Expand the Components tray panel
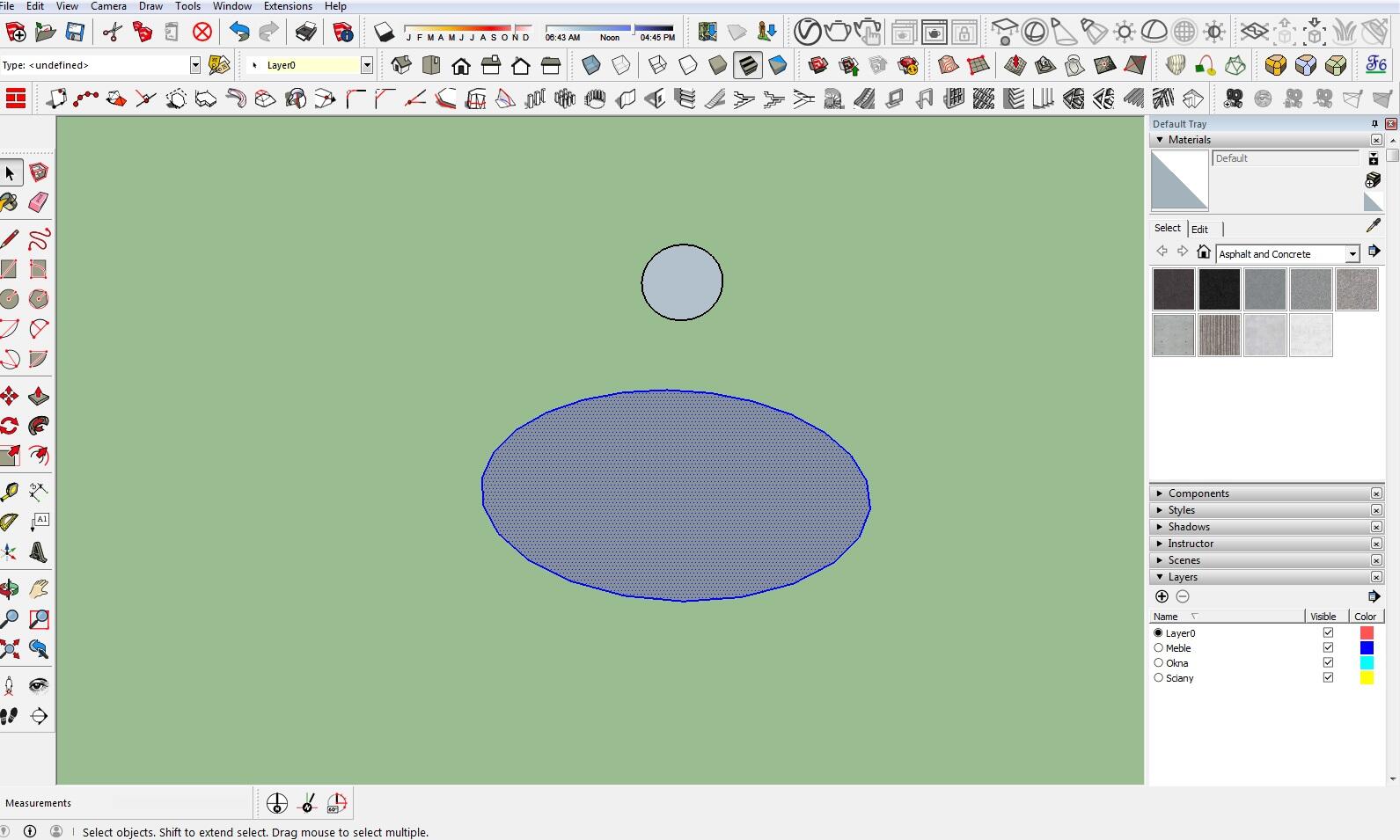The image size is (1400, 840). tap(1198, 493)
